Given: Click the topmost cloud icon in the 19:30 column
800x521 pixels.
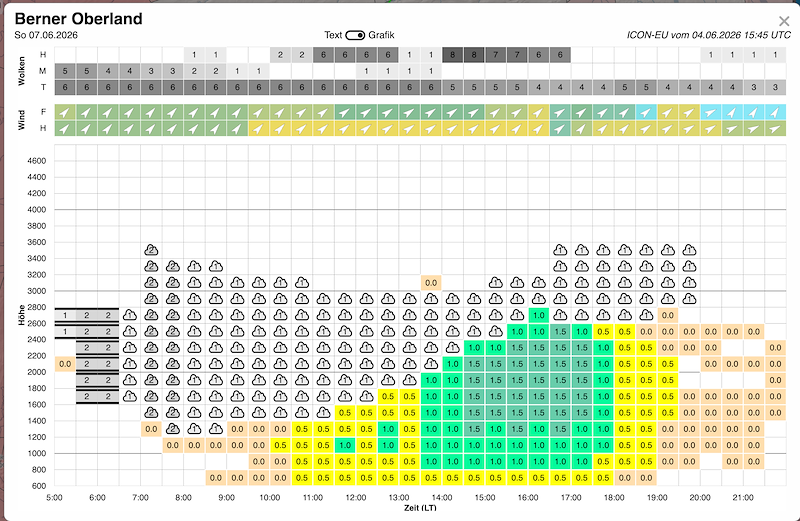Looking at the screenshot, I should (689, 250).
